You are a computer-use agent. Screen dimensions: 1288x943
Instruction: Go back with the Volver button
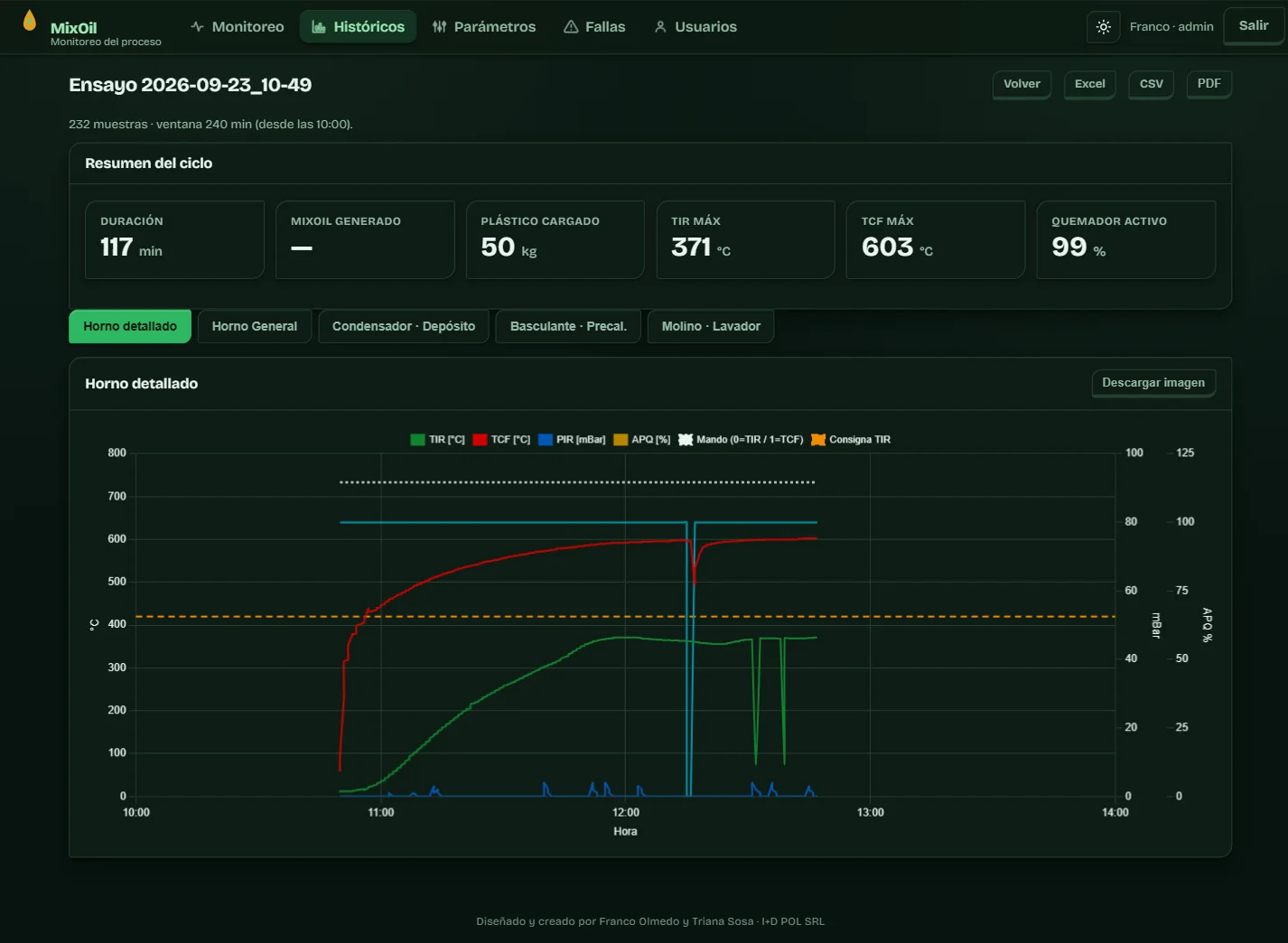[1022, 84]
